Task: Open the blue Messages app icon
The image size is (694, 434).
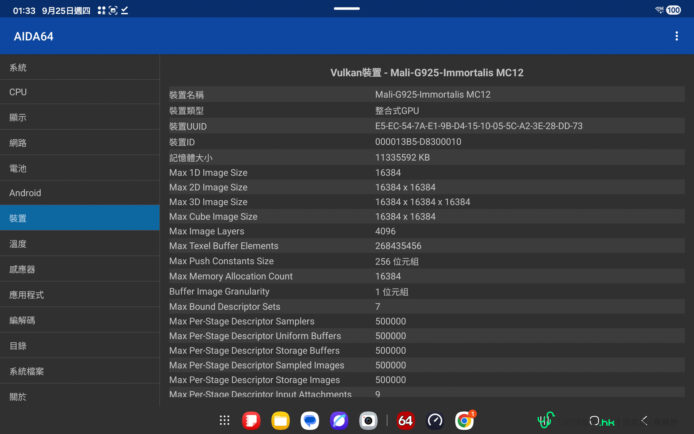Action: 309,420
